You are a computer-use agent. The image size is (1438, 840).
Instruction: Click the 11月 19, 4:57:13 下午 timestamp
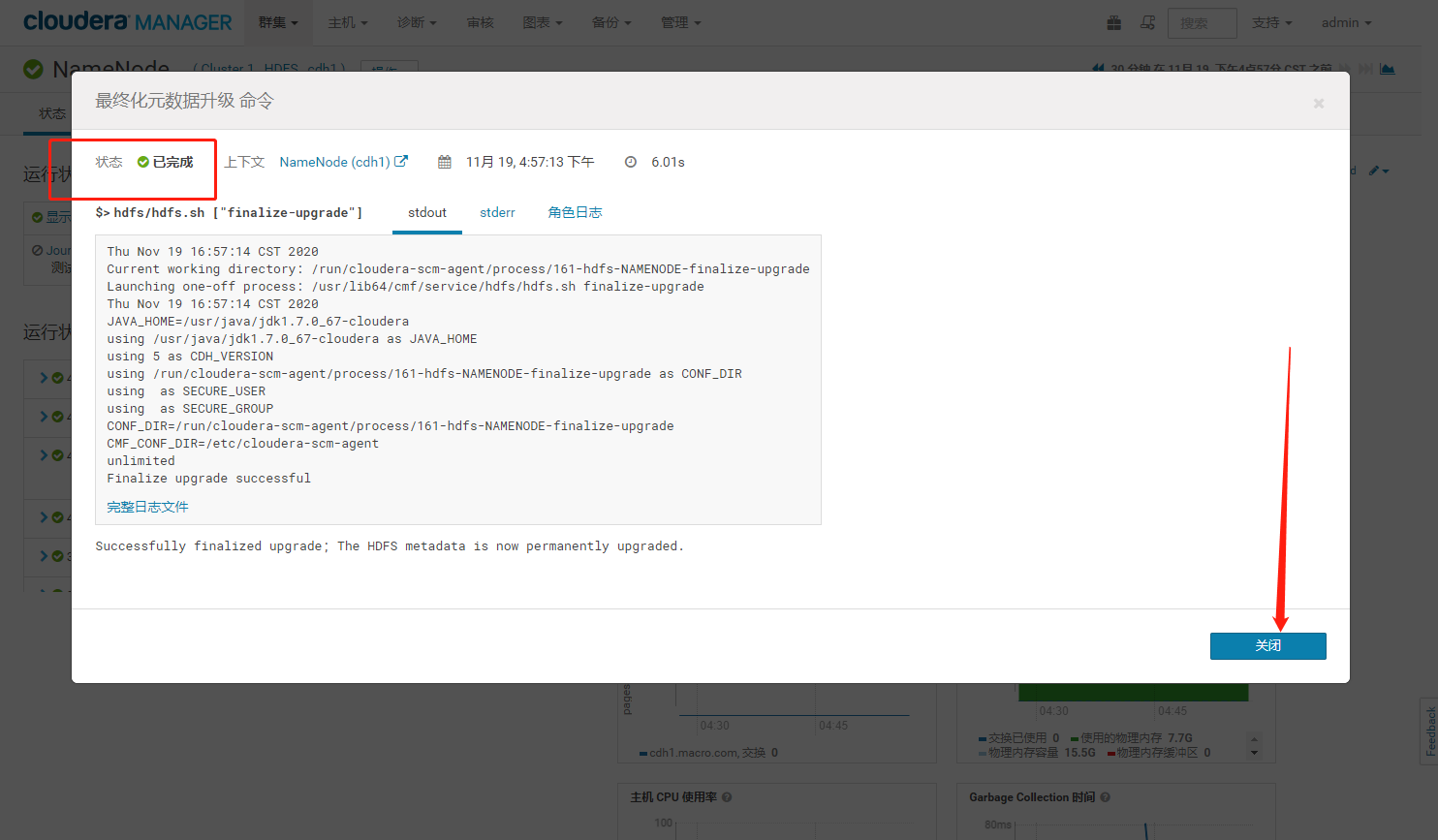click(530, 162)
